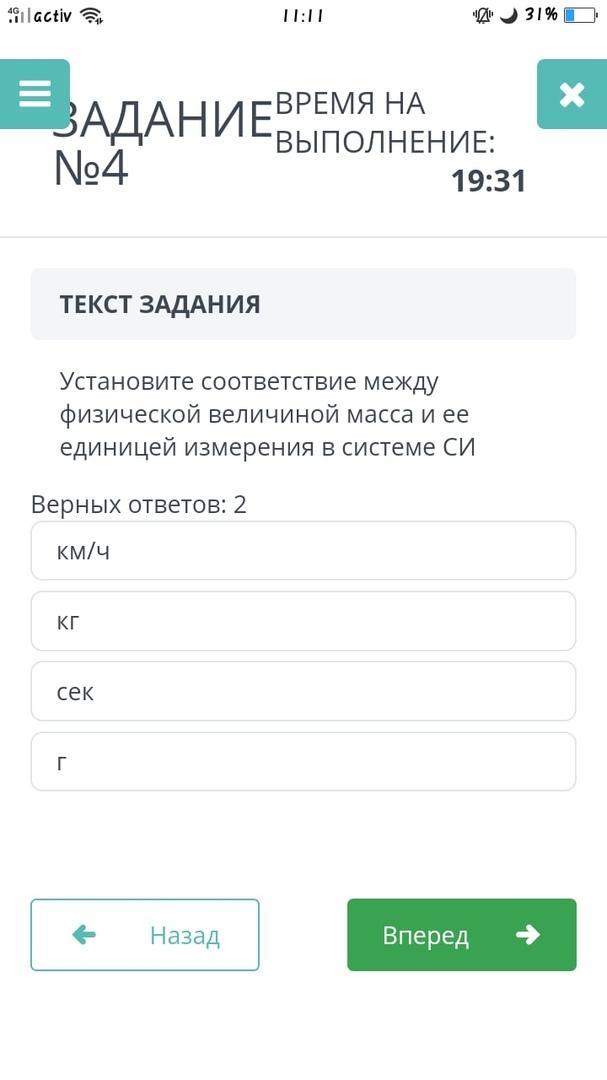Tap the silent mode bell icon
The image size is (607, 1080).
pyautogui.click(x=483, y=16)
